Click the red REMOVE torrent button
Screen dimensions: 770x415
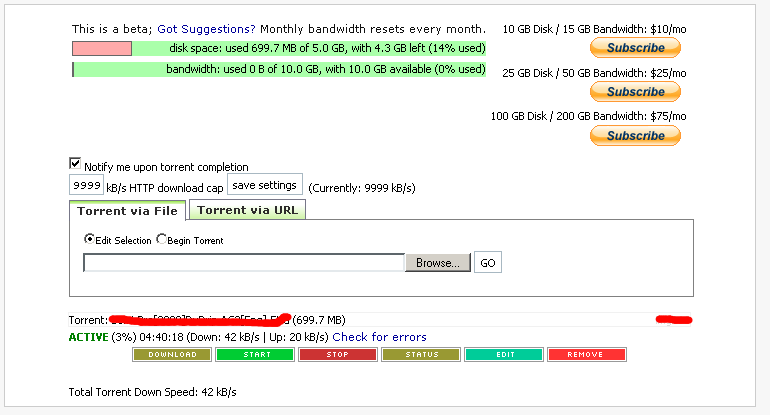587,355
